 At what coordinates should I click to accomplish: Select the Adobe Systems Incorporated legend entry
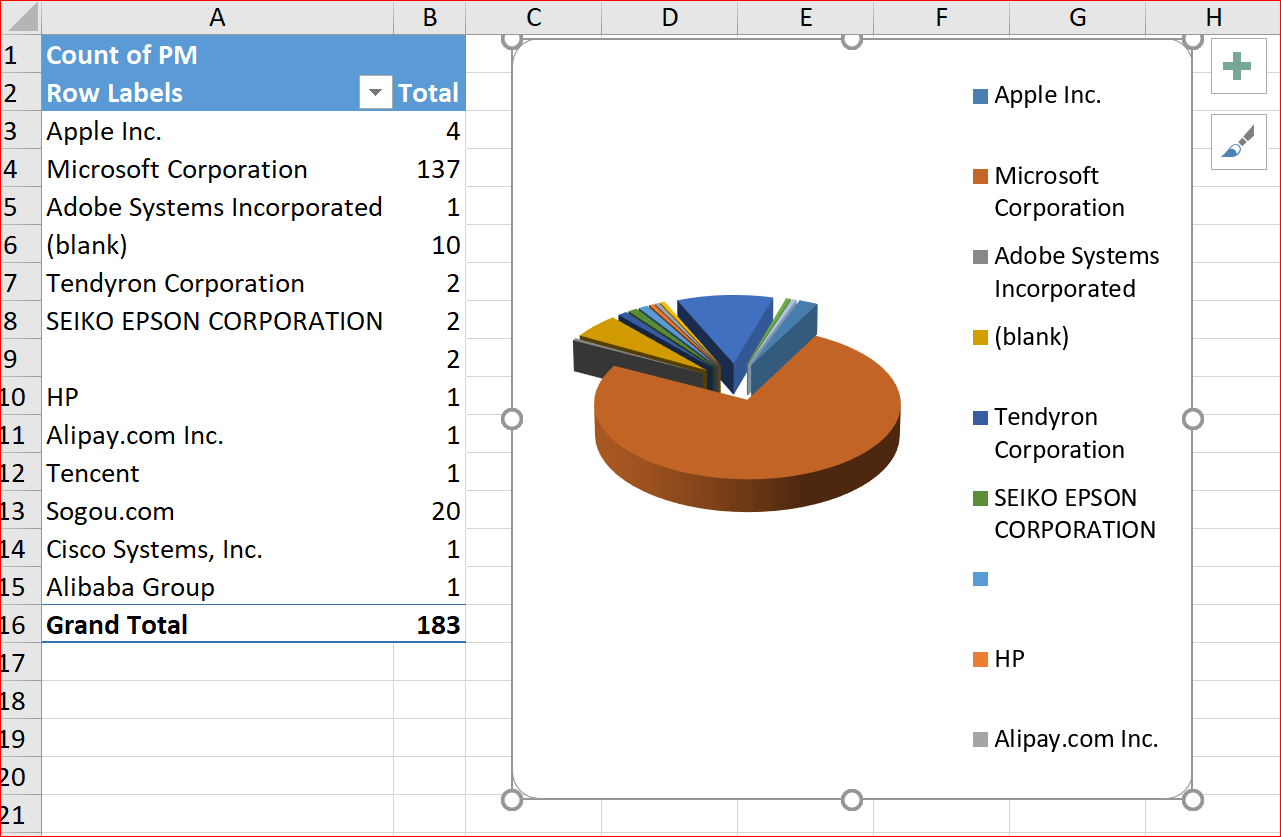point(1066,272)
